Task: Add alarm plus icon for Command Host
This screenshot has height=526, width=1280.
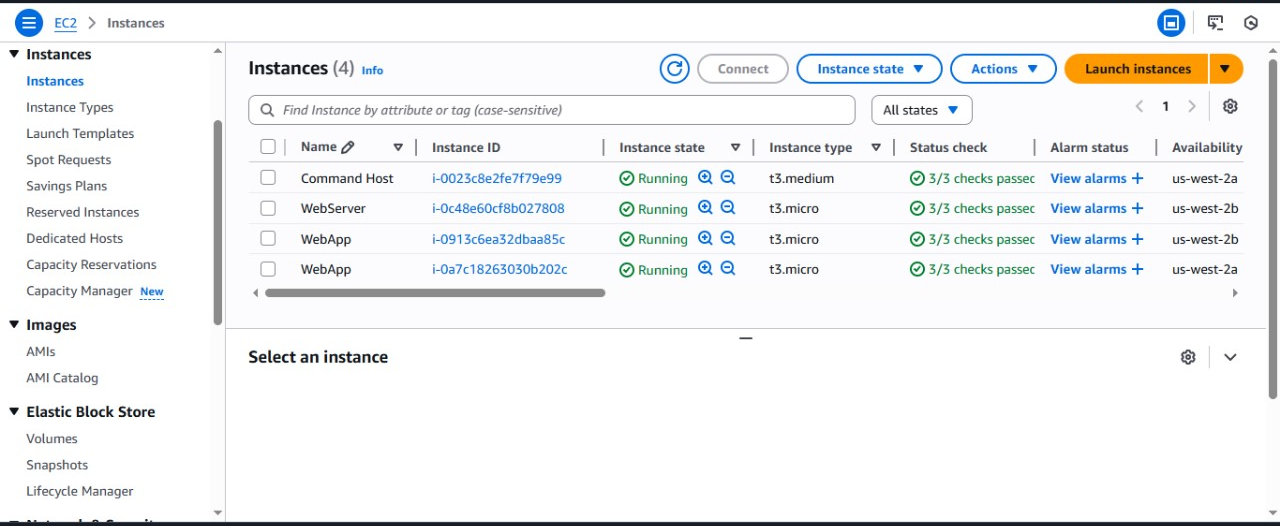Action: click(1137, 178)
